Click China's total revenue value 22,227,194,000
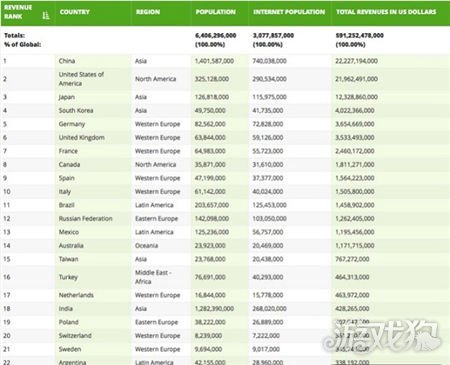 tap(356, 61)
